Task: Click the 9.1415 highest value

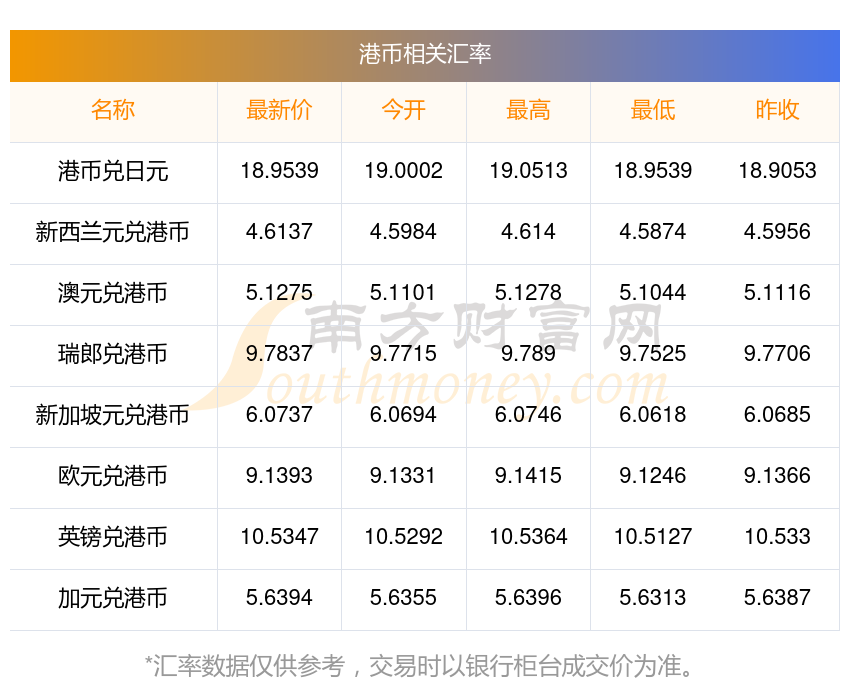Action: coord(528,475)
